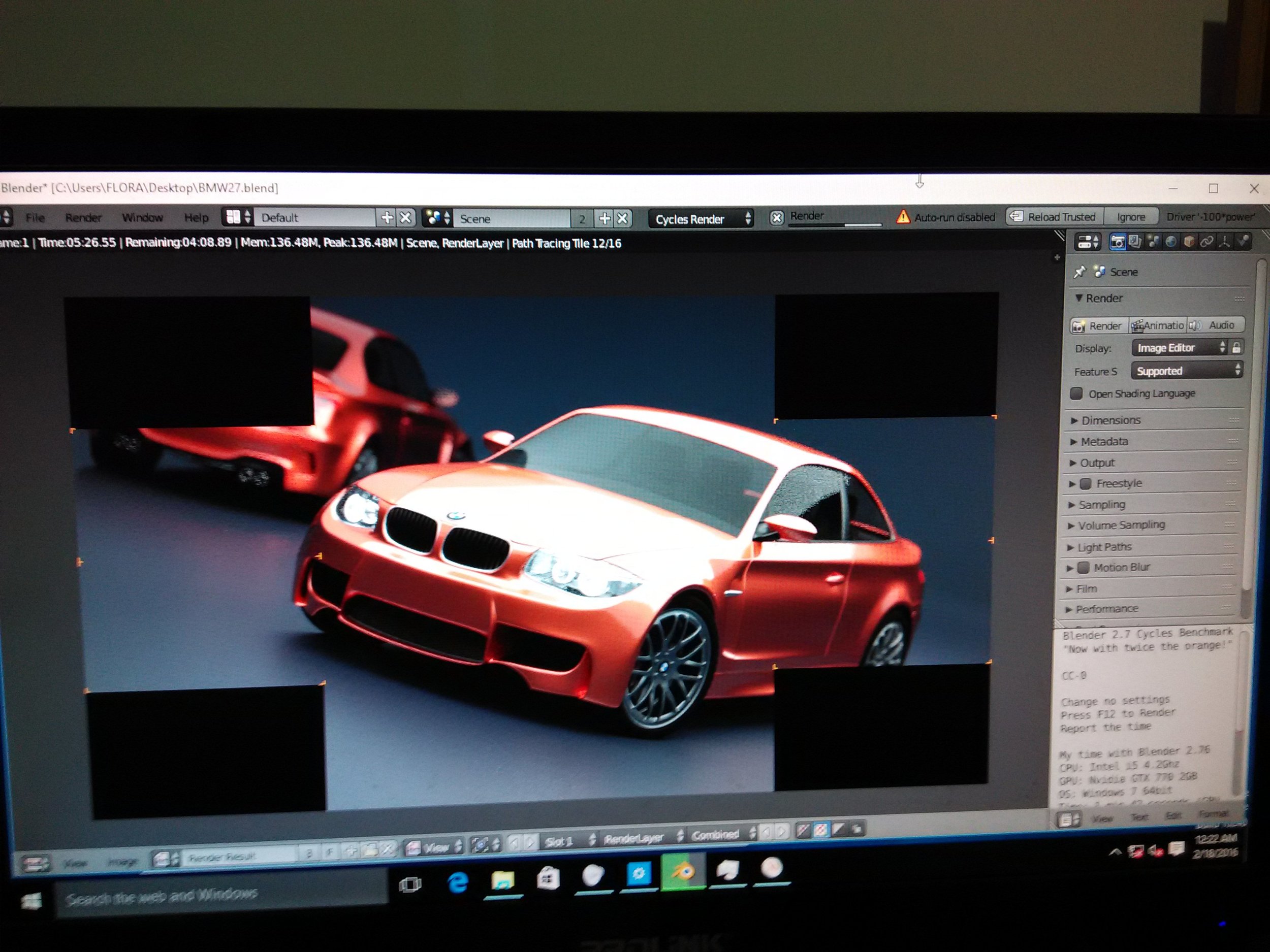This screenshot has width=1270, height=952.
Task: Launch Microsoft Edge from taskbar
Action: (x=457, y=882)
